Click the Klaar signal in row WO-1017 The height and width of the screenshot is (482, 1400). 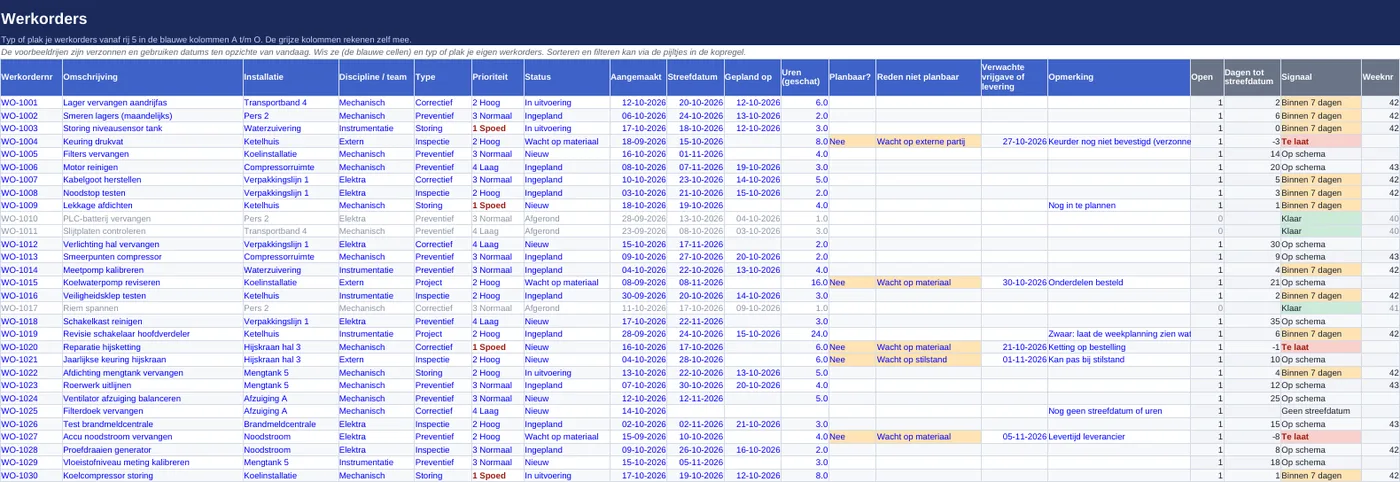[1320, 308]
